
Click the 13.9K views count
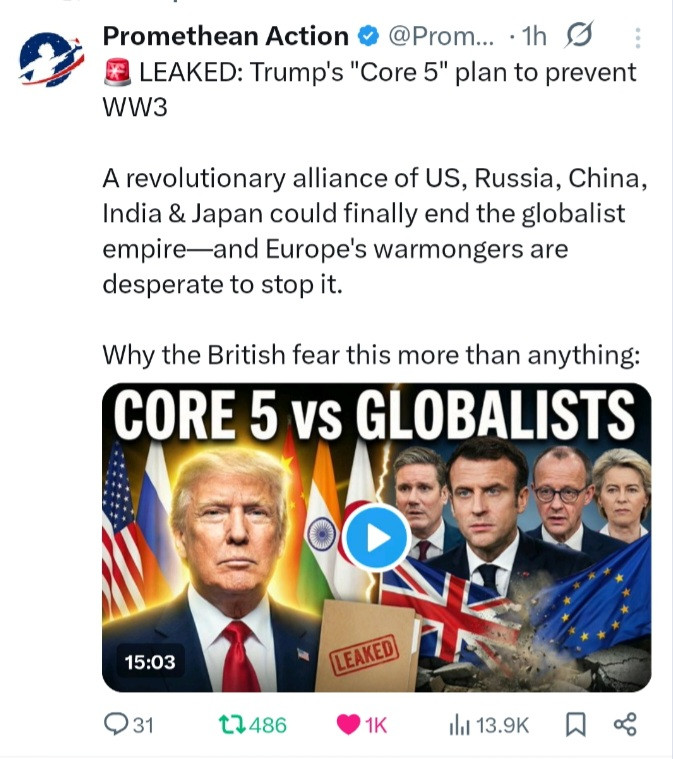click(x=502, y=725)
